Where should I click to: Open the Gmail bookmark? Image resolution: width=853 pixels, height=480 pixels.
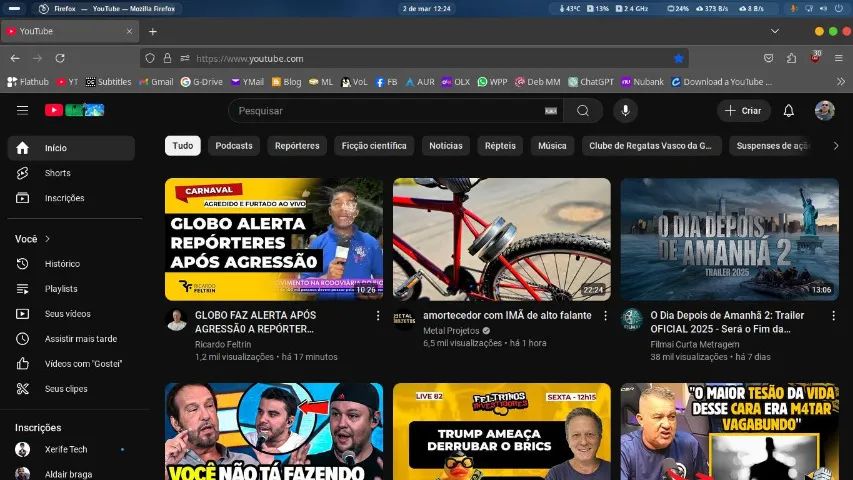click(156, 82)
